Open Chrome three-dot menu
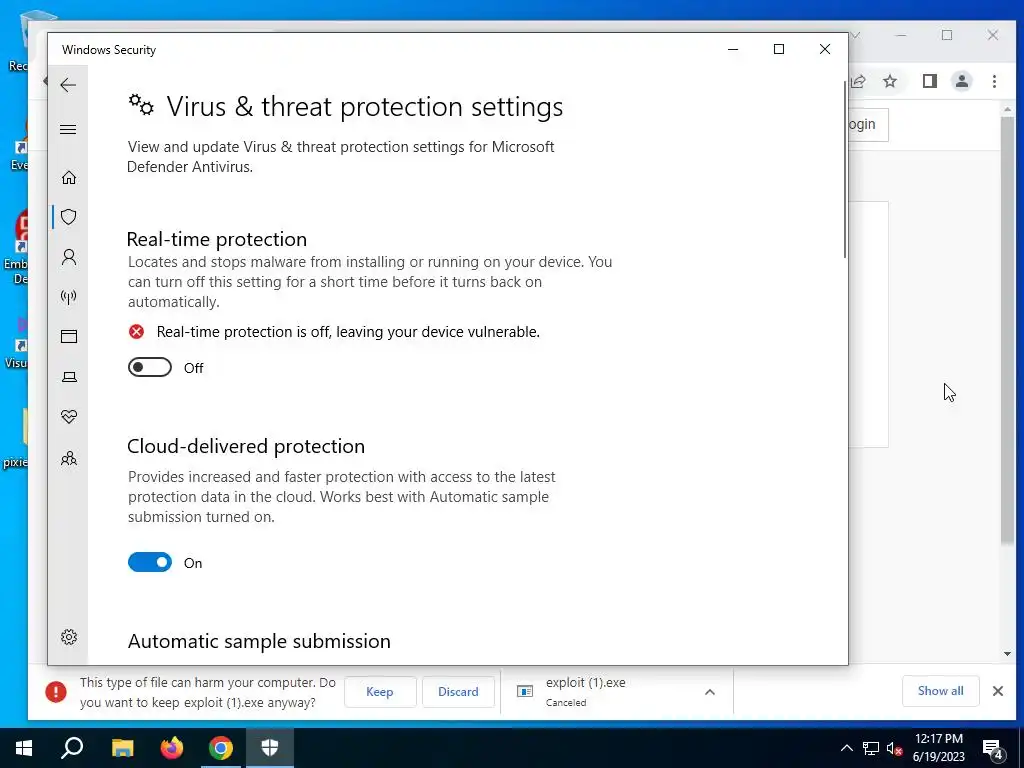This screenshot has width=1024, height=768. click(x=994, y=81)
